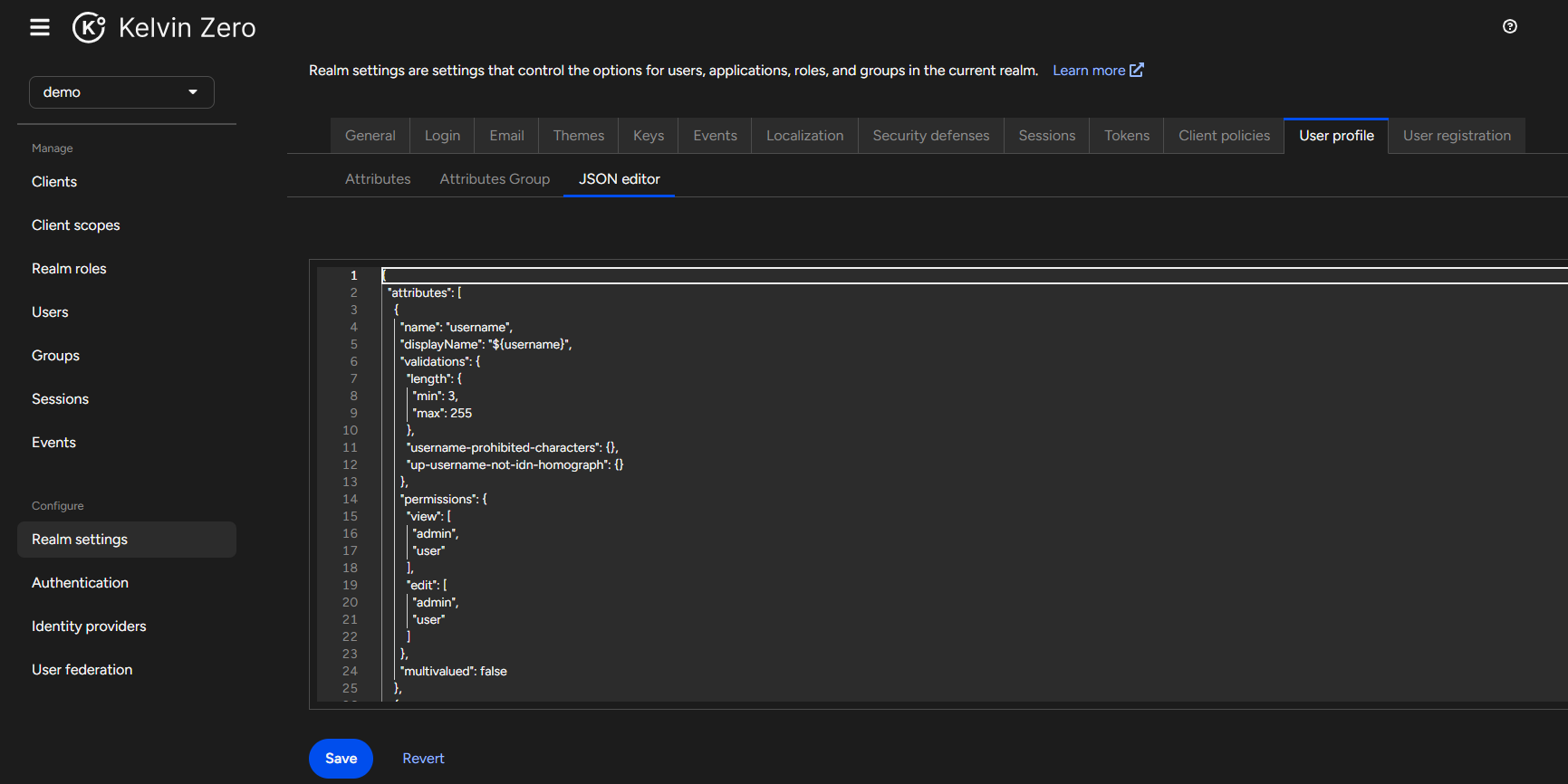Open Identity providers
This screenshot has height=784, width=1568.
(x=89, y=626)
